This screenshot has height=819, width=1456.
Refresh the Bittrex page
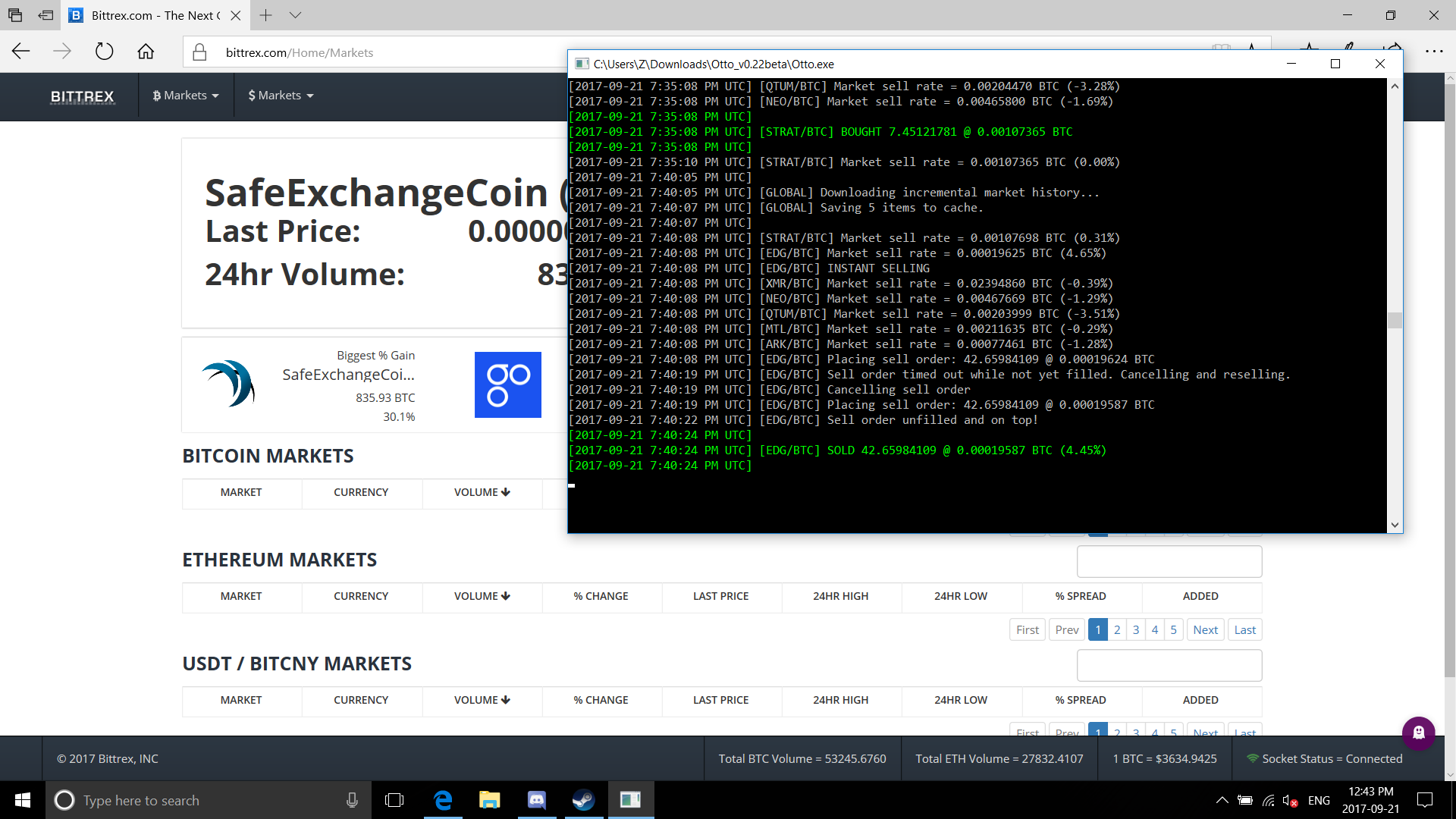point(104,52)
